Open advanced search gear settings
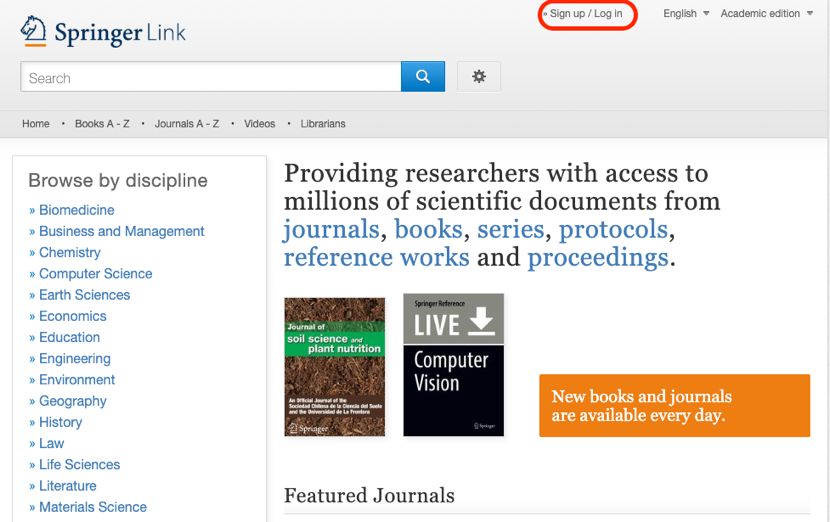 479,77
